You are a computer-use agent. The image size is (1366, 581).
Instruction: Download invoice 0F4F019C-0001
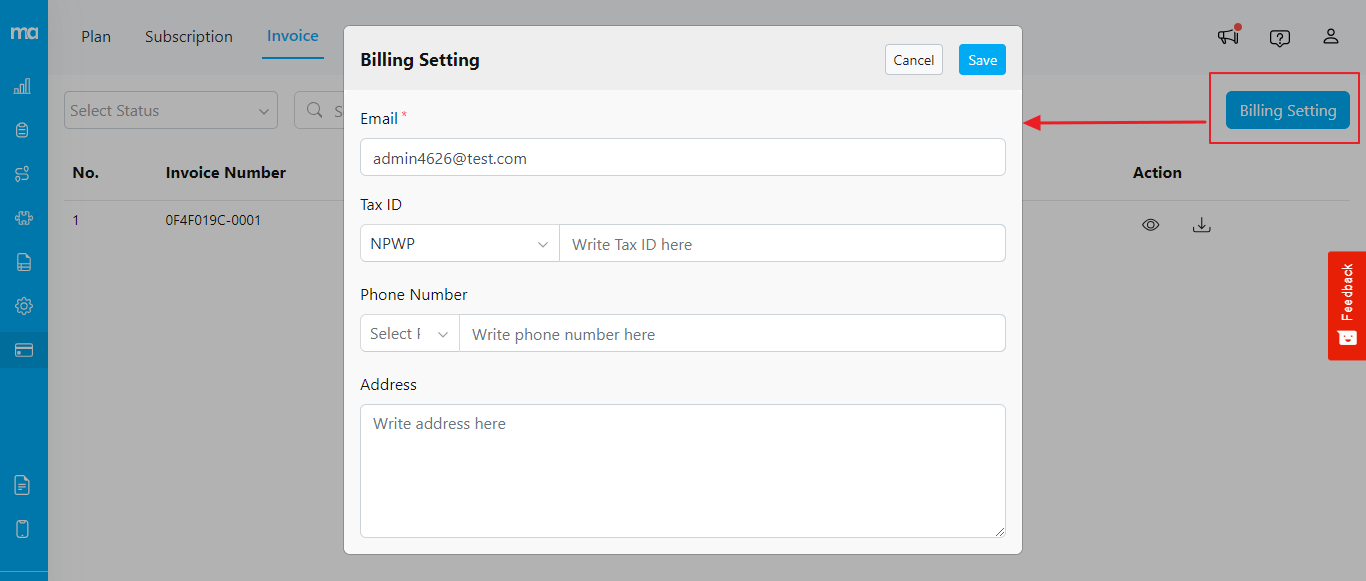point(1202,224)
